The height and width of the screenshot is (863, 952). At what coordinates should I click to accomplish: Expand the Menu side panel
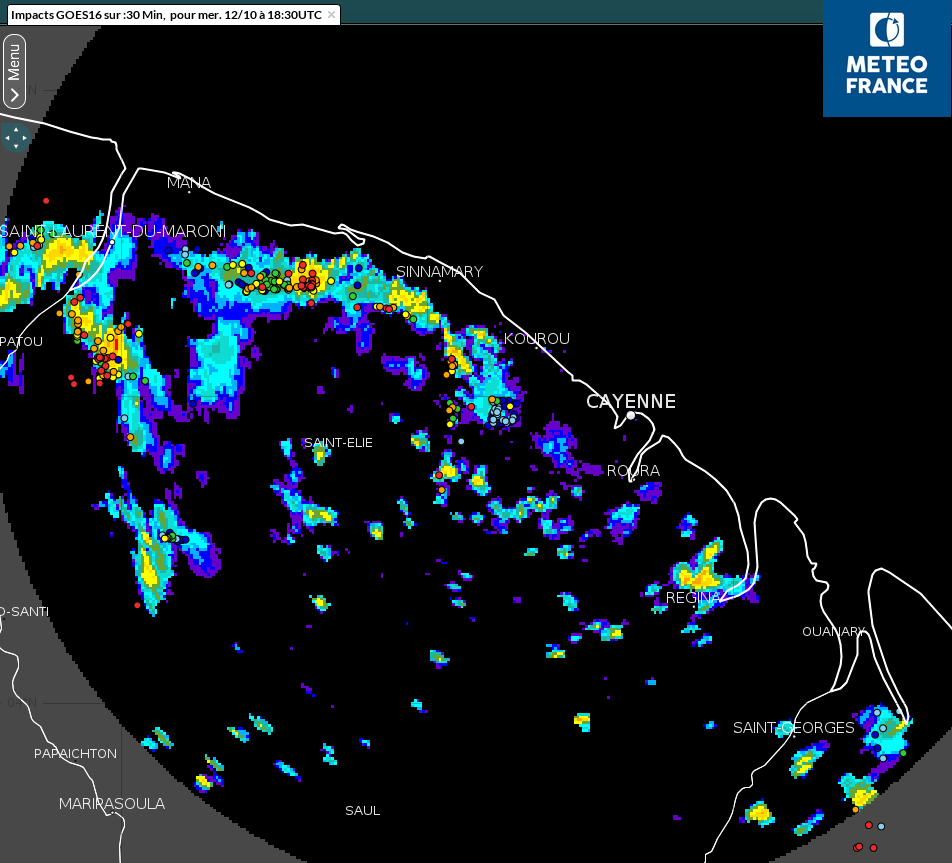click(14, 70)
